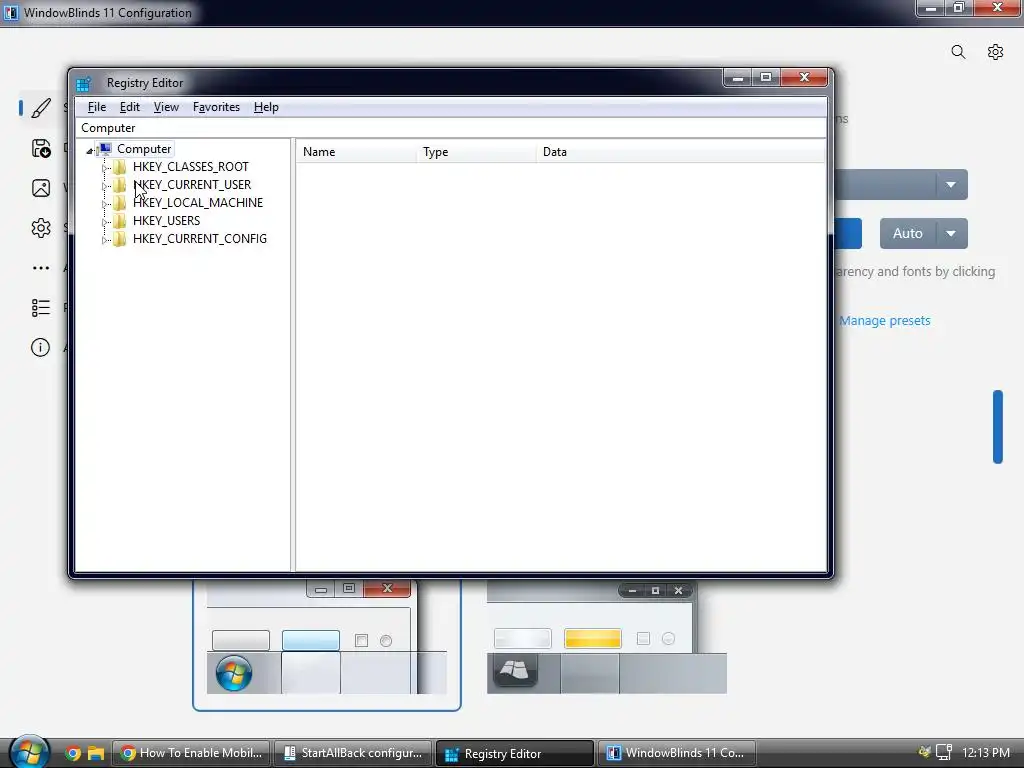Open the Auto dropdown arrow in WindowBlinds
Image resolution: width=1024 pixels, height=768 pixels.
952,234
